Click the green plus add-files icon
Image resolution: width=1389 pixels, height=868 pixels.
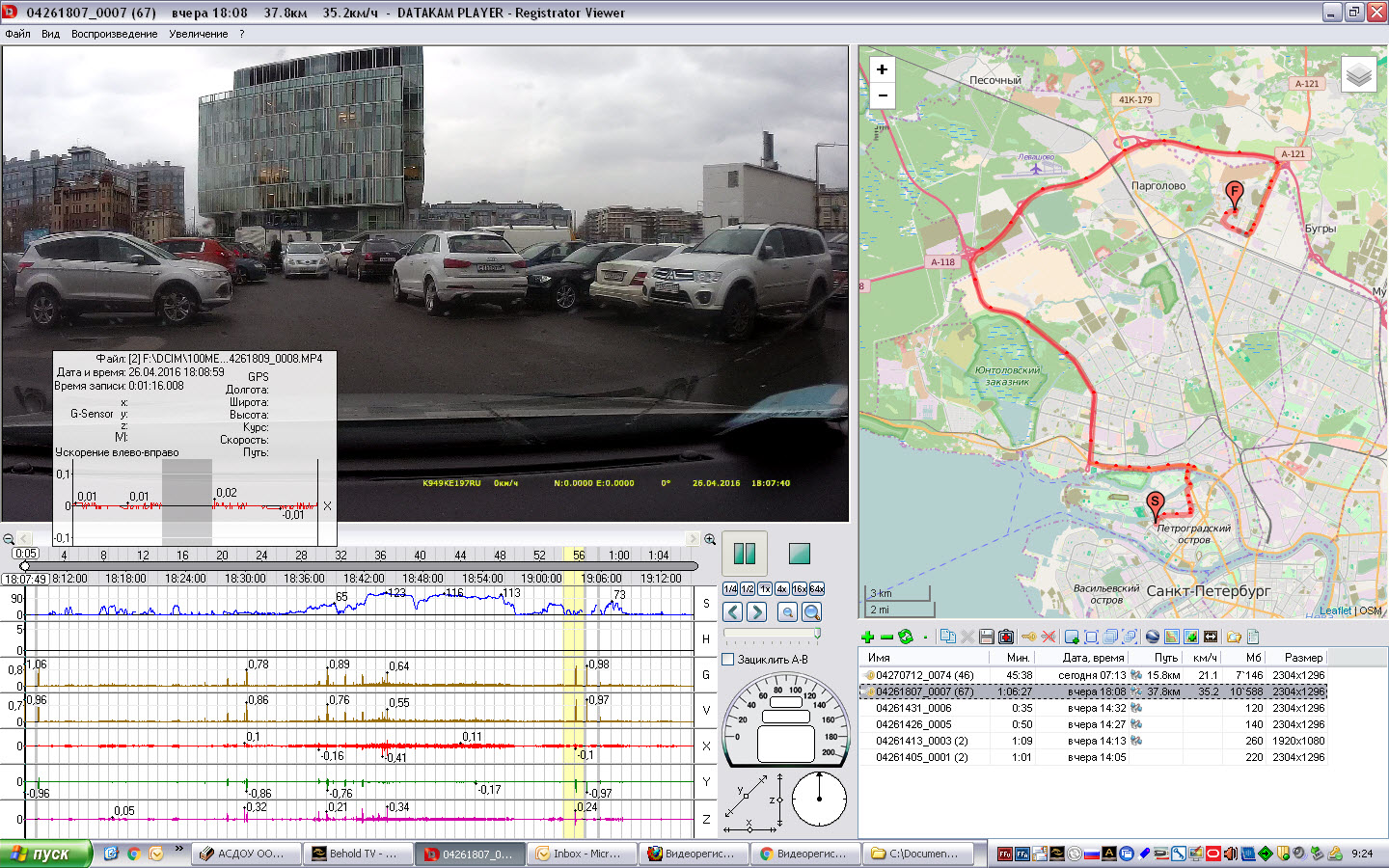(867, 637)
